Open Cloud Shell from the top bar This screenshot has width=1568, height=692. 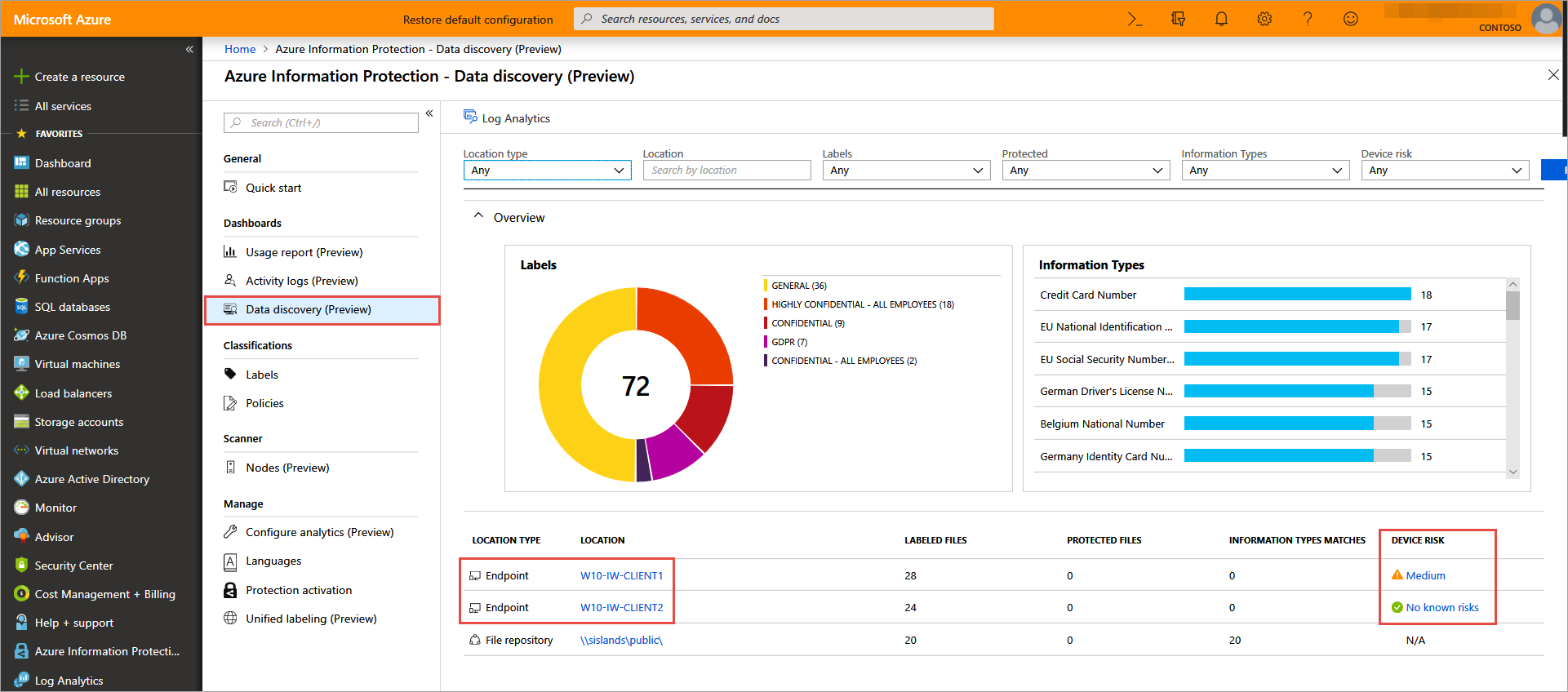click(1135, 19)
